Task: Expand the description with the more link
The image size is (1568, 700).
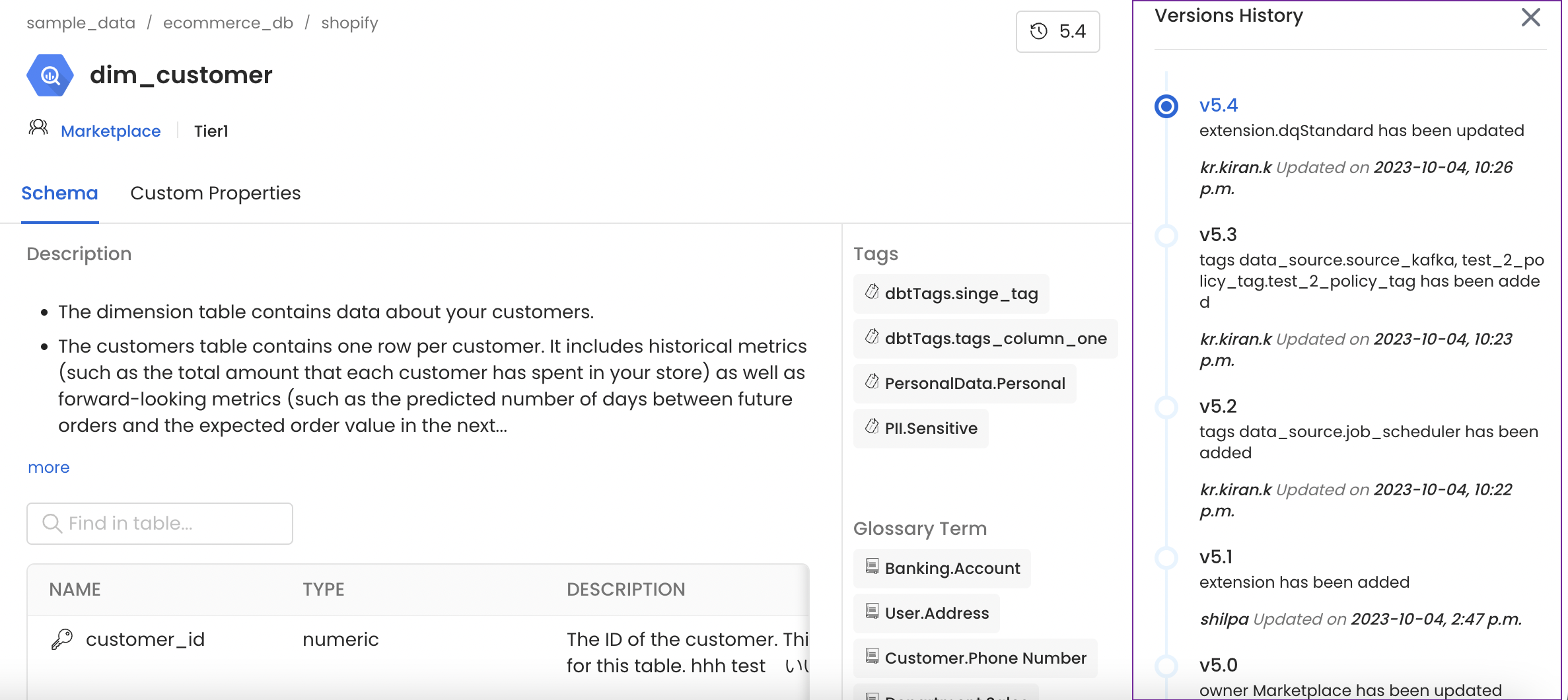Action: 48,468
